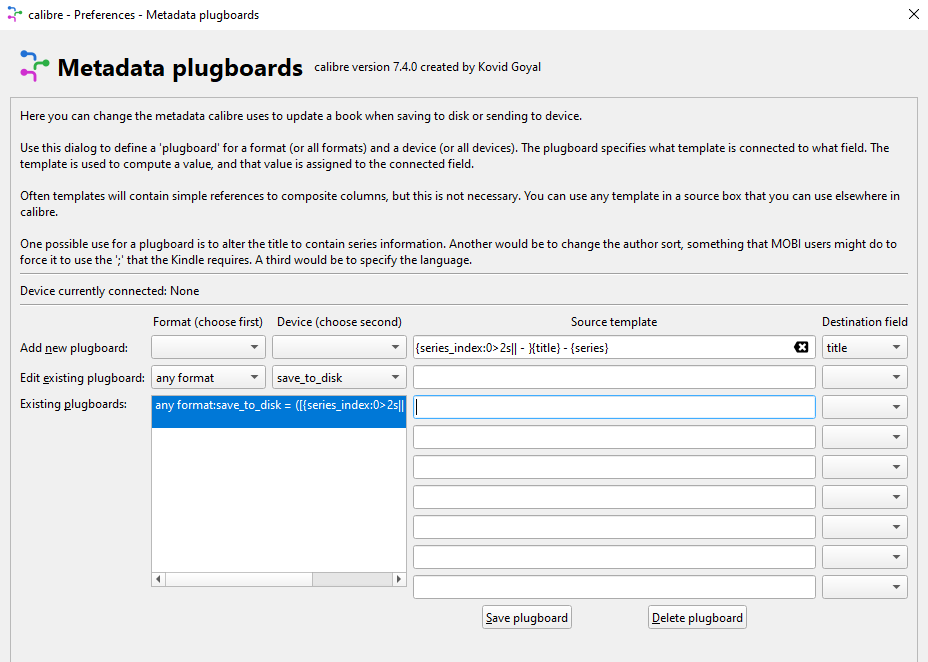Click the 'Add new plugboard:' label

74,348
